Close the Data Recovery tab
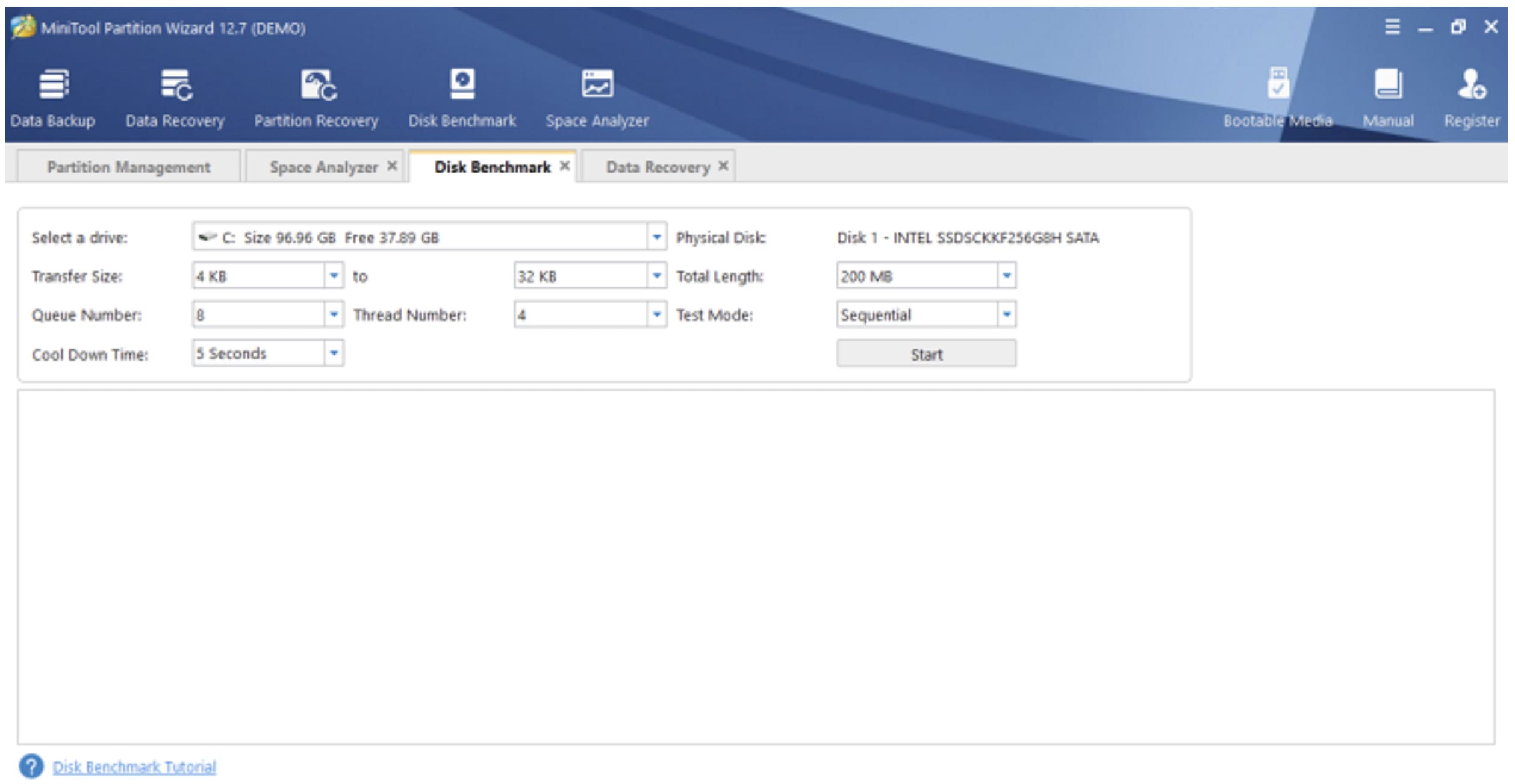Screen dimensions: 1515x784 [x=723, y=166]
